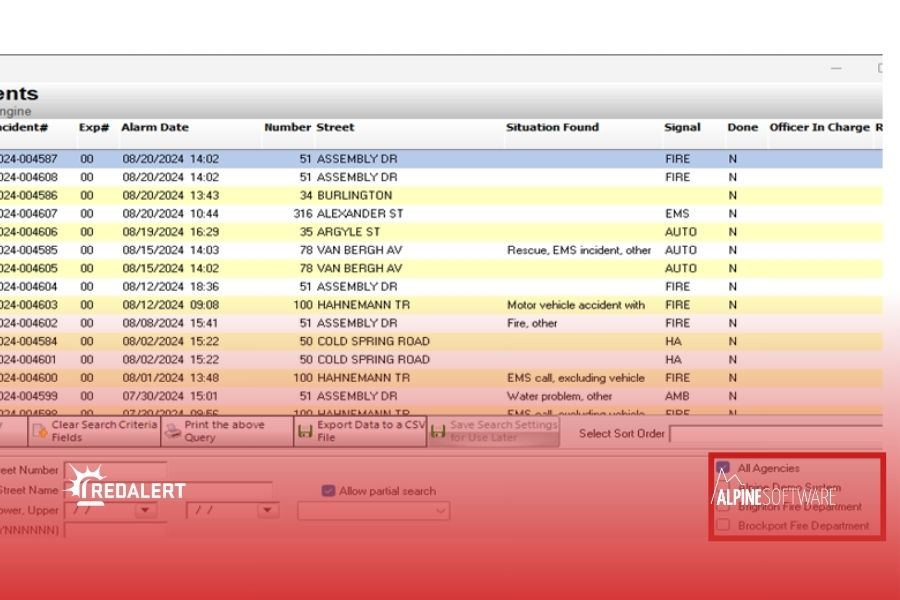This screenshot has height=600, width=900.
Task: Open the first alarm date dropdown
Action: [x=143, y=509]
